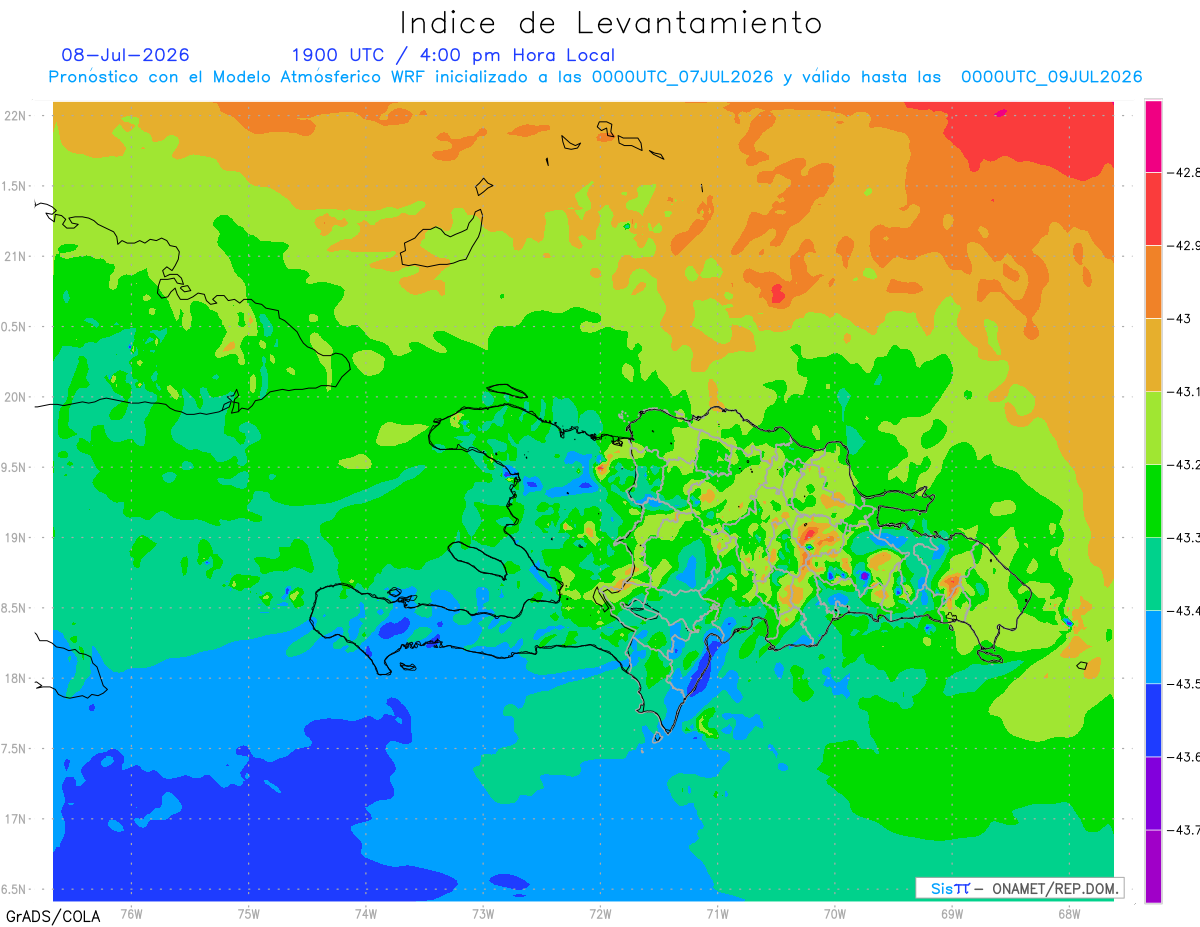Click the legend value "-43.2"
Screen dimensions: 1200x927
[1183, 465]
